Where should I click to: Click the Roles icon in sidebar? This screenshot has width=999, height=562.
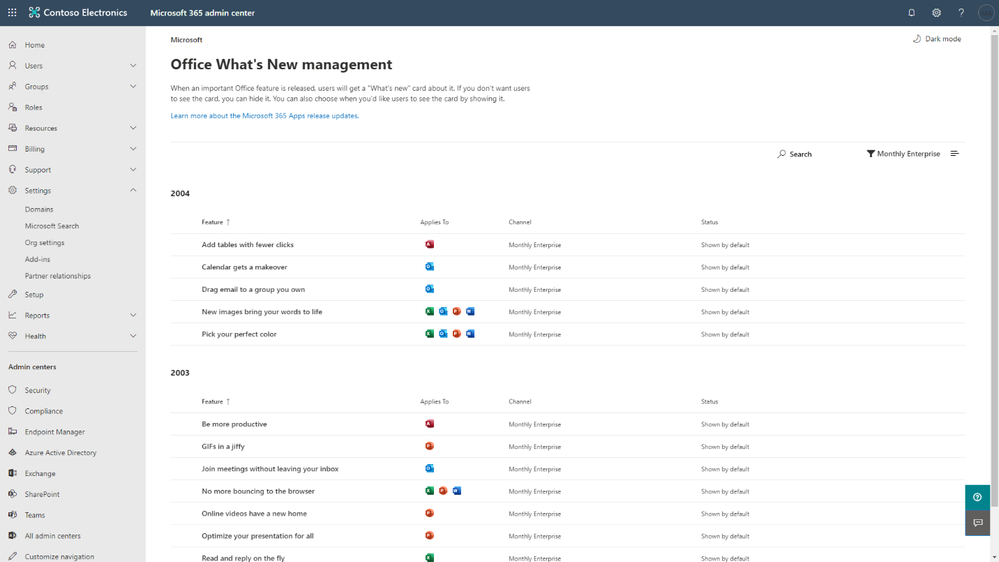coord(13,107)
